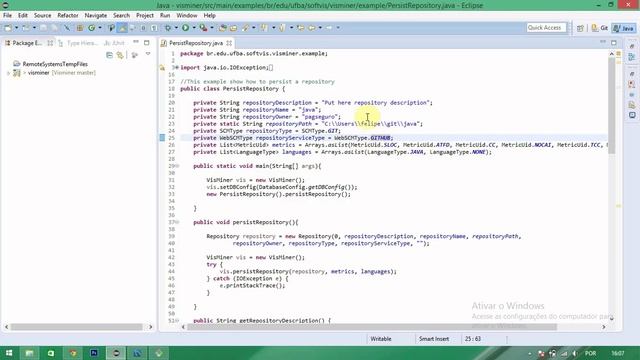The width and height of the screenshot is (640, 360).
Task: Open the New file dropdown arrow
Action: pyautogui.click(x=16, y=28)
